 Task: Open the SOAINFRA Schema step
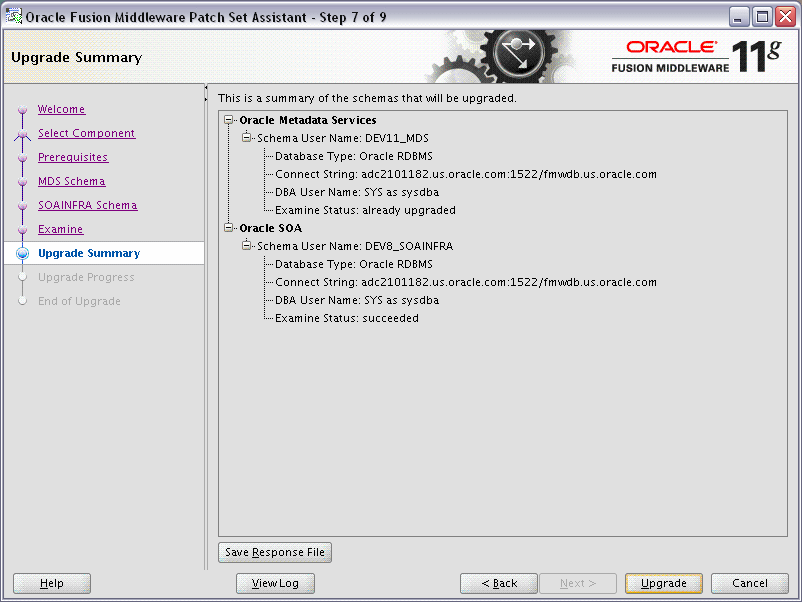point(87,205)
